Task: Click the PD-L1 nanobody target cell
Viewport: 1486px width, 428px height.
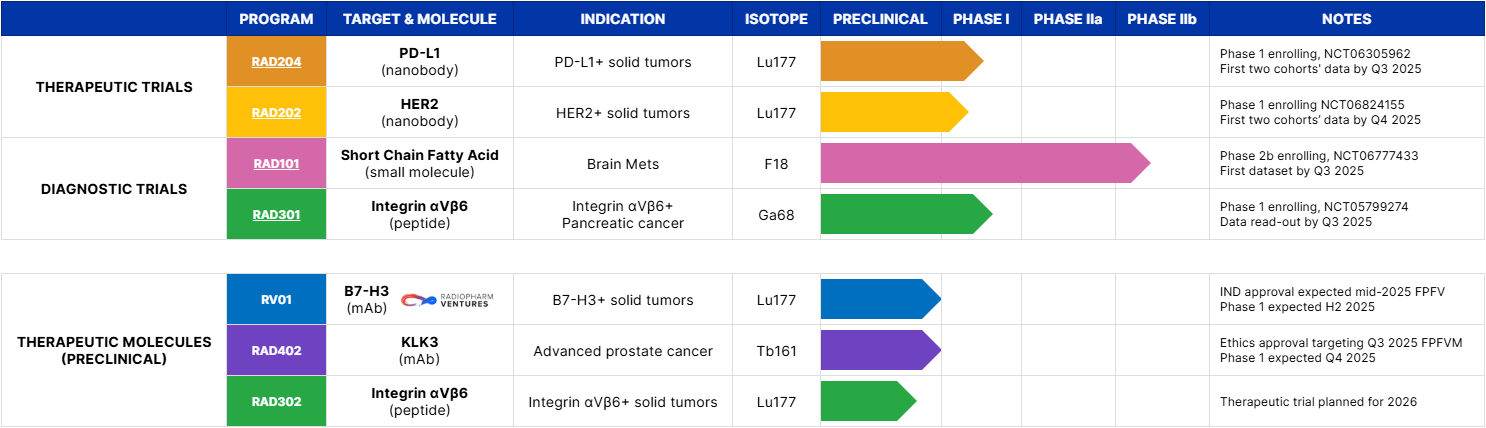Action: 419,62
